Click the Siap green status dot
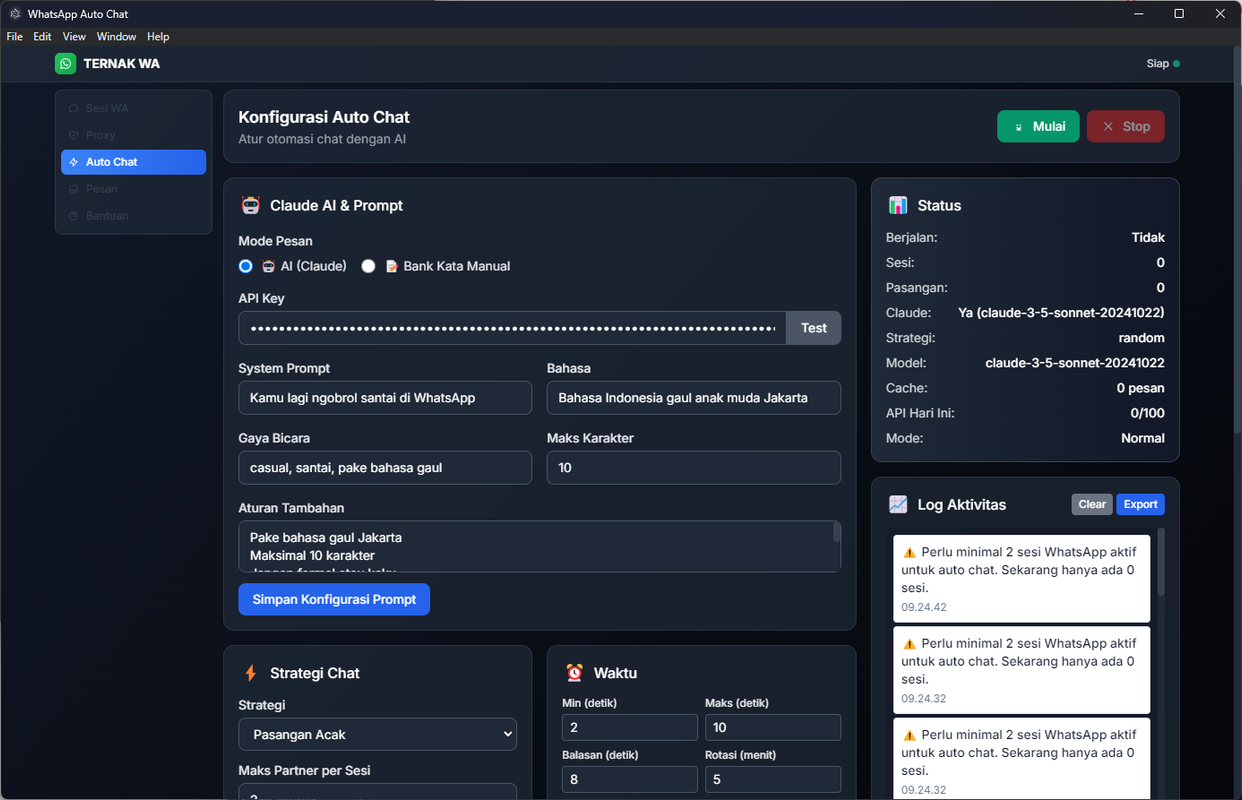The height and width of the screenshot is (800, 1242). [x=1176, y=64]
